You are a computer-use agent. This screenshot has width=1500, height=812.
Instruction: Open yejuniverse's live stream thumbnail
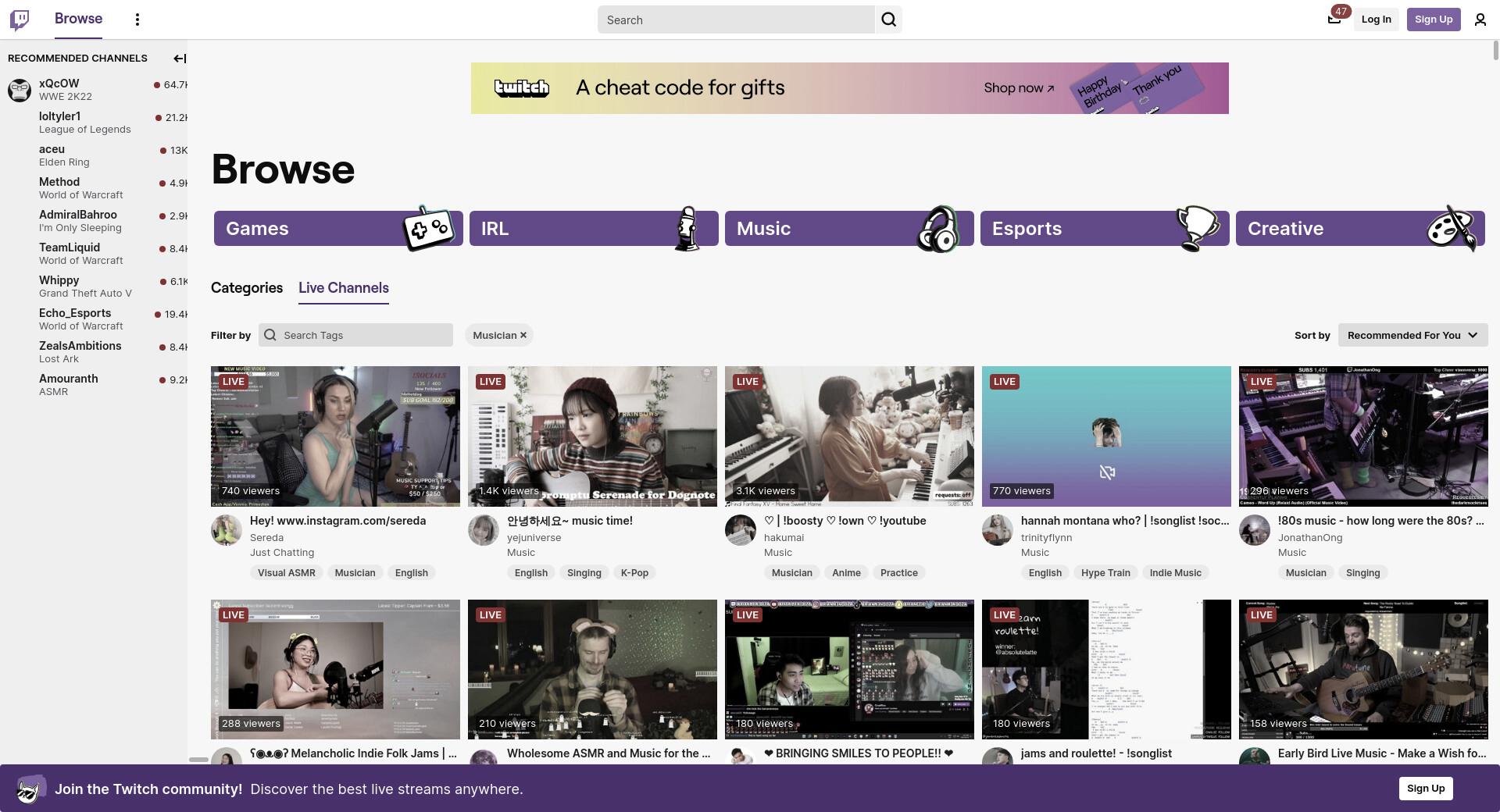(592, 436)
